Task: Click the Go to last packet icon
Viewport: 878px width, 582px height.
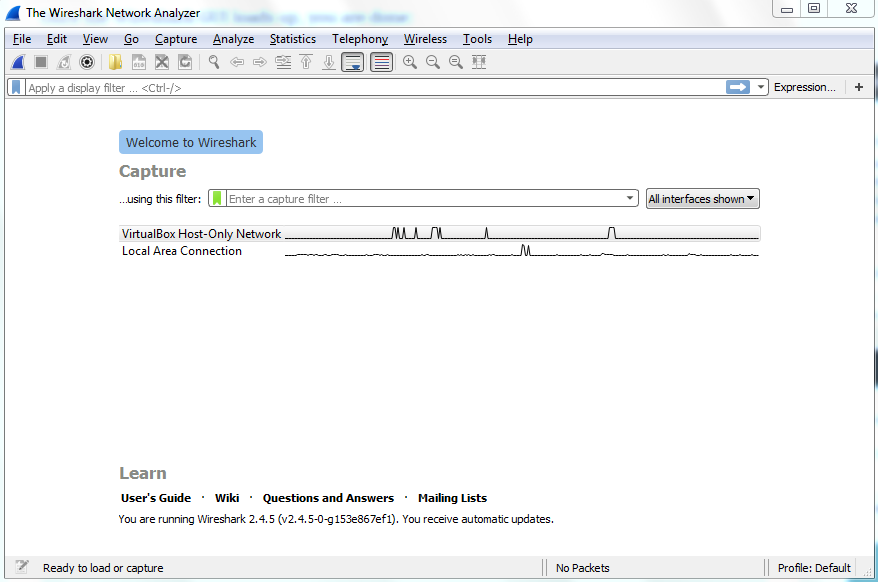Action: click(x=329, y=62)
